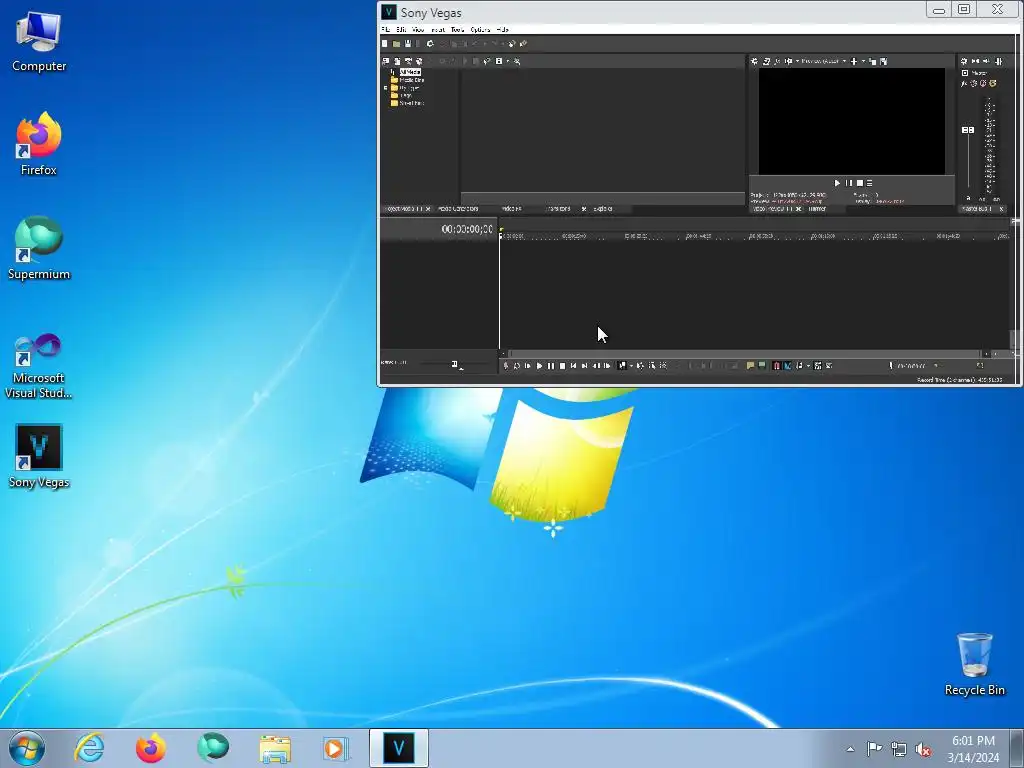Click the Master automation settings icon
This screenshot has height=768, width=1024.
[973, 84]
